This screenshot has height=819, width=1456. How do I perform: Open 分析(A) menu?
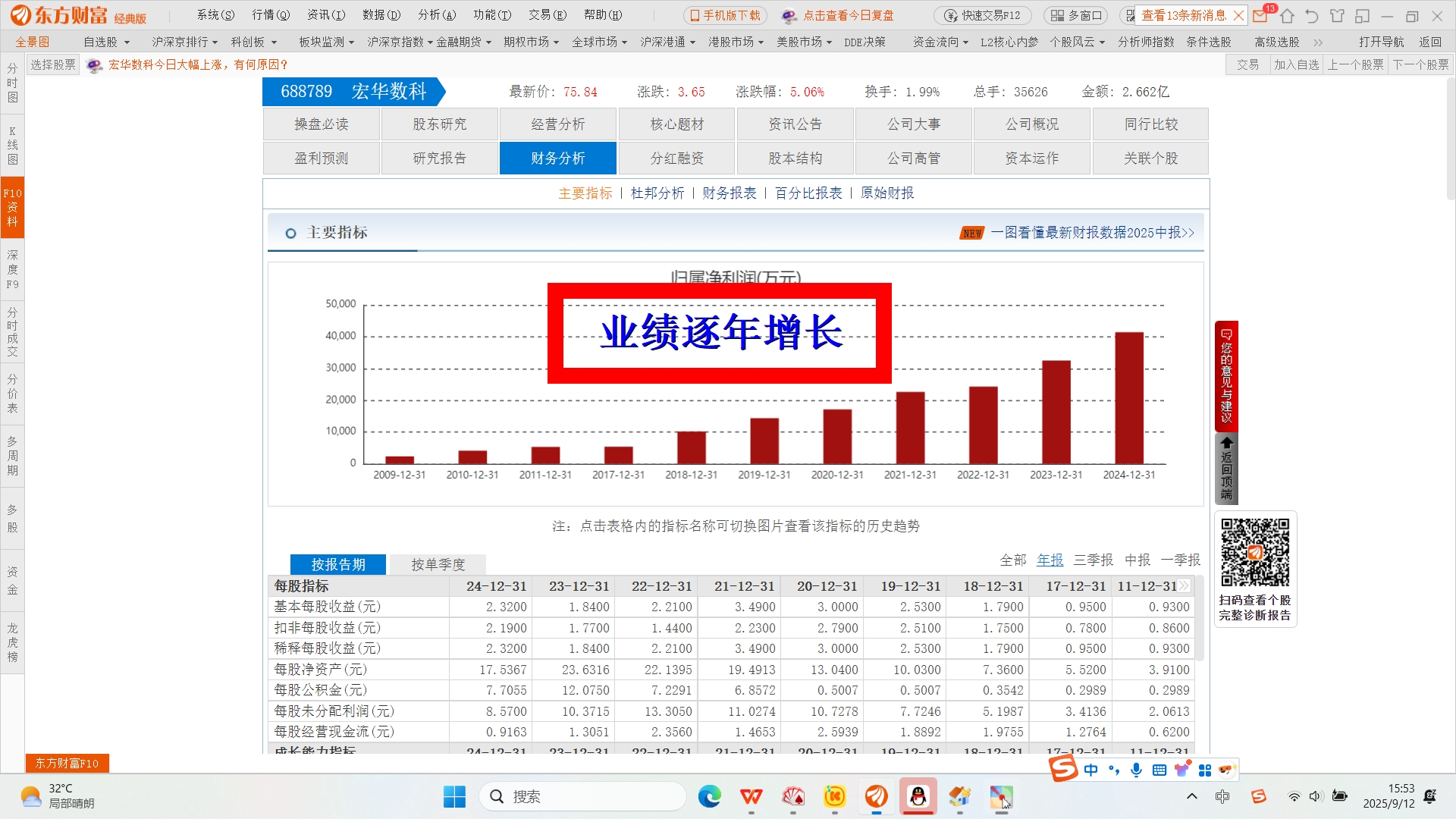pyautogui.click(x=437, y=15)
